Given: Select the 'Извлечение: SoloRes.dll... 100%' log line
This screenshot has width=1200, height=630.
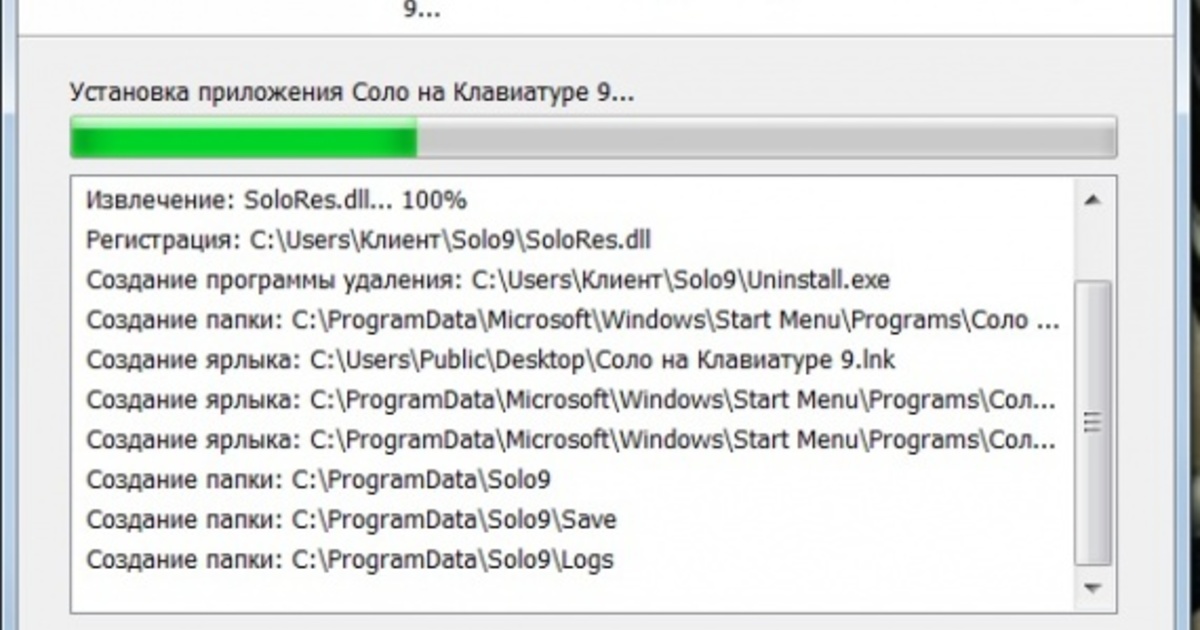Looking at the screenshot, I should tap(277, 200).
